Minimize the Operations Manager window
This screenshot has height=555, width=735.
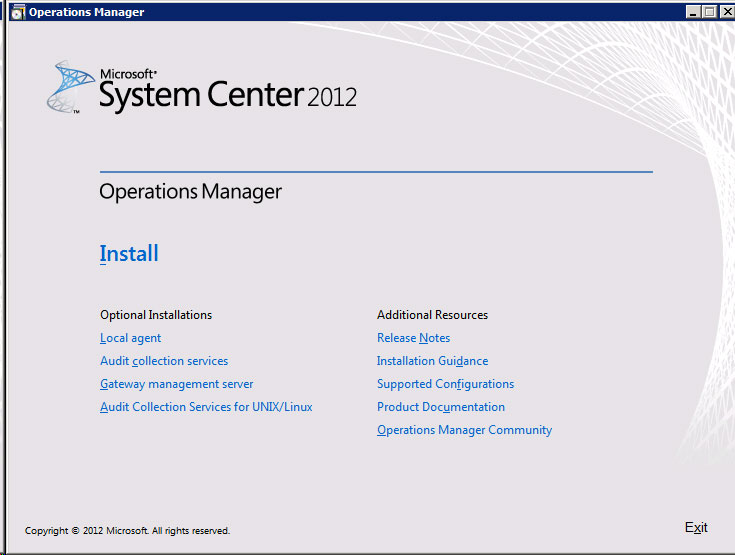tap(693, 12)
